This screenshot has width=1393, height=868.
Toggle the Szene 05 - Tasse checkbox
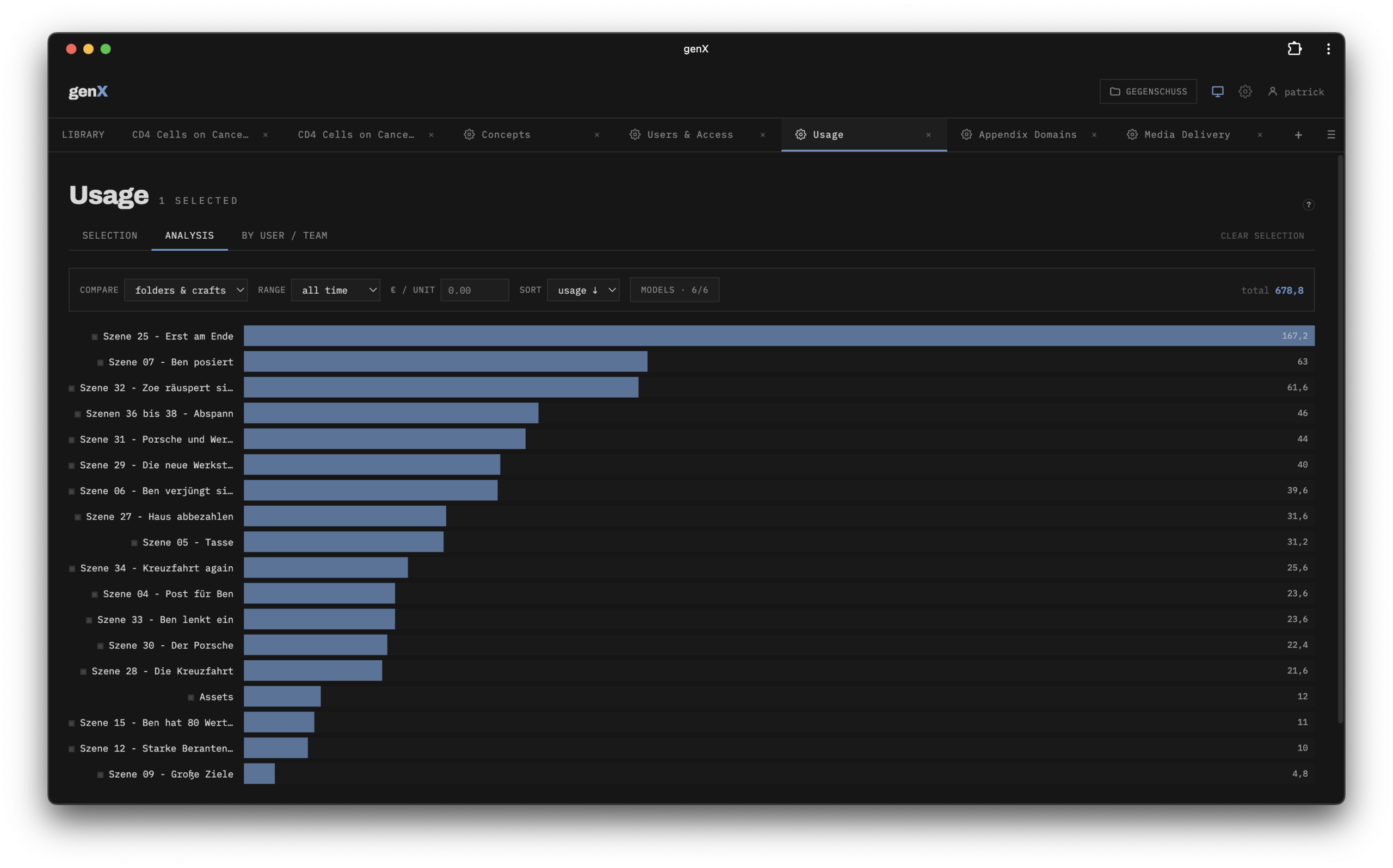pos(134,543)
